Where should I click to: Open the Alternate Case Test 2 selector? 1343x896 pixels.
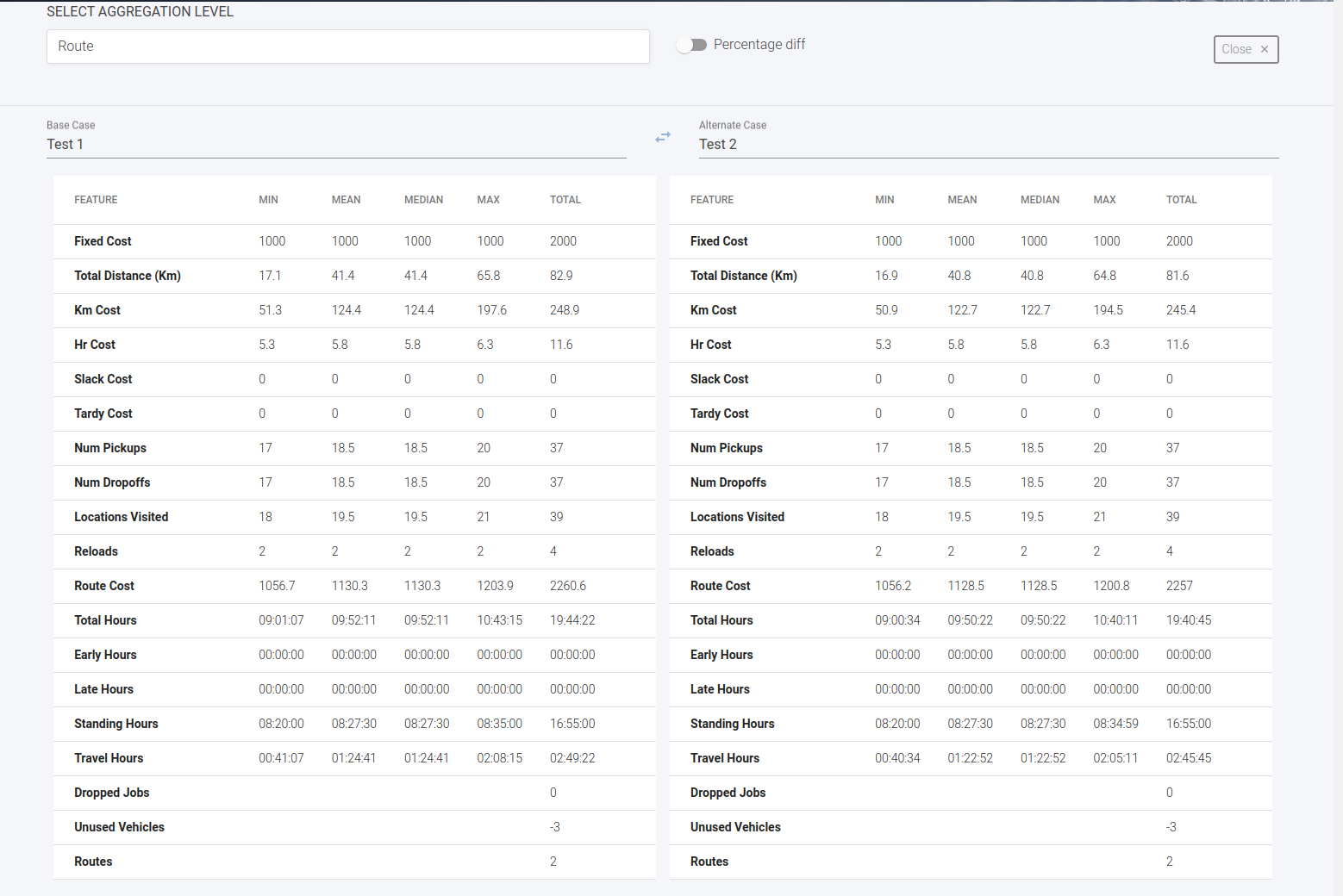click(x=988, y=144)
